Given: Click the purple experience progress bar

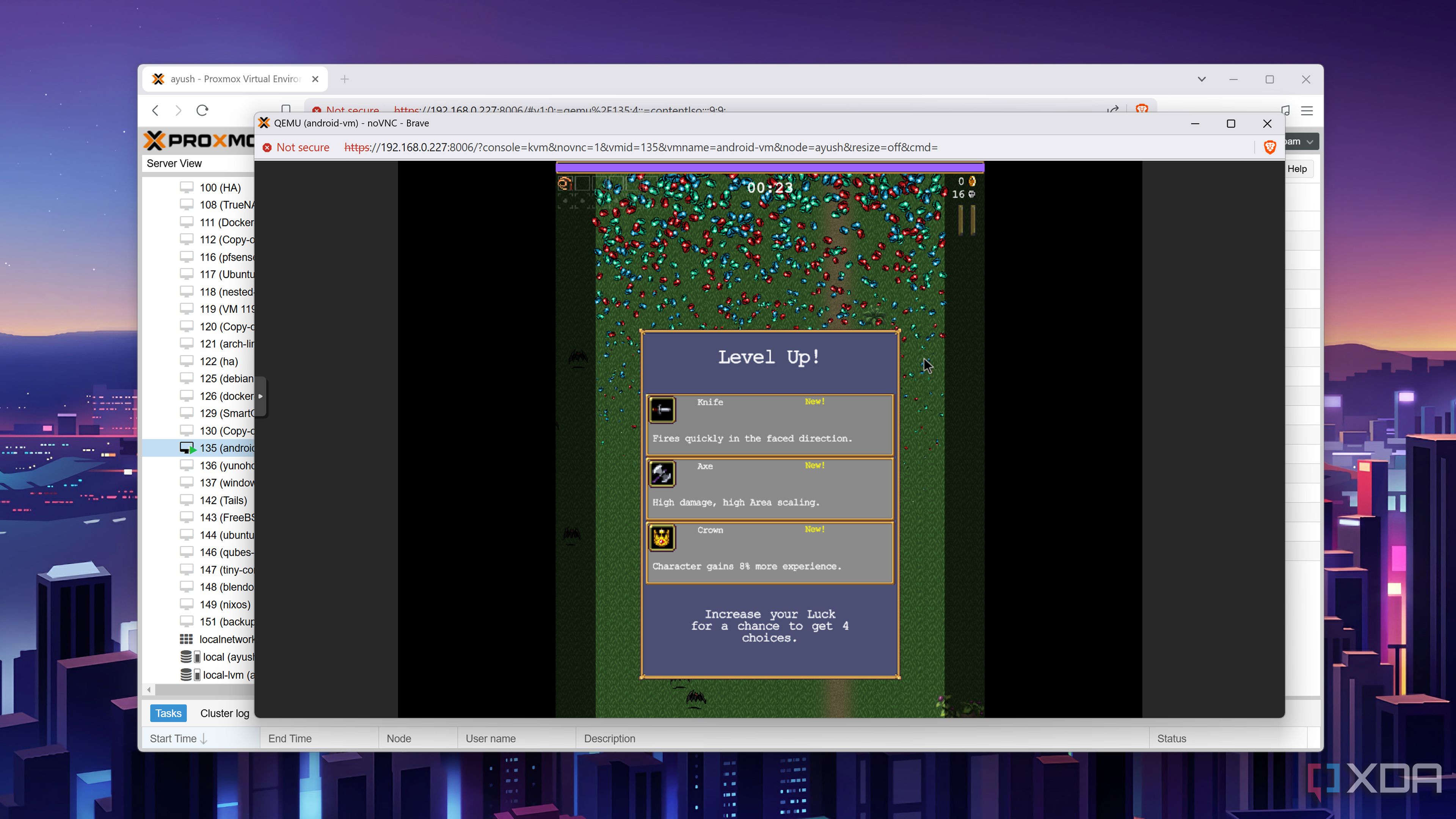Looking at the screenshot, I should (770, 167).
